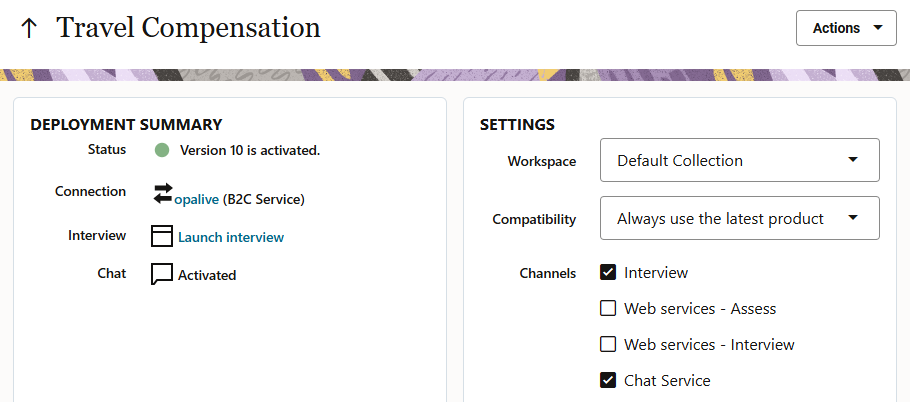Click the chat speech bubble icon
Viewport: 910px width, 402px height.
coord(162,274)
